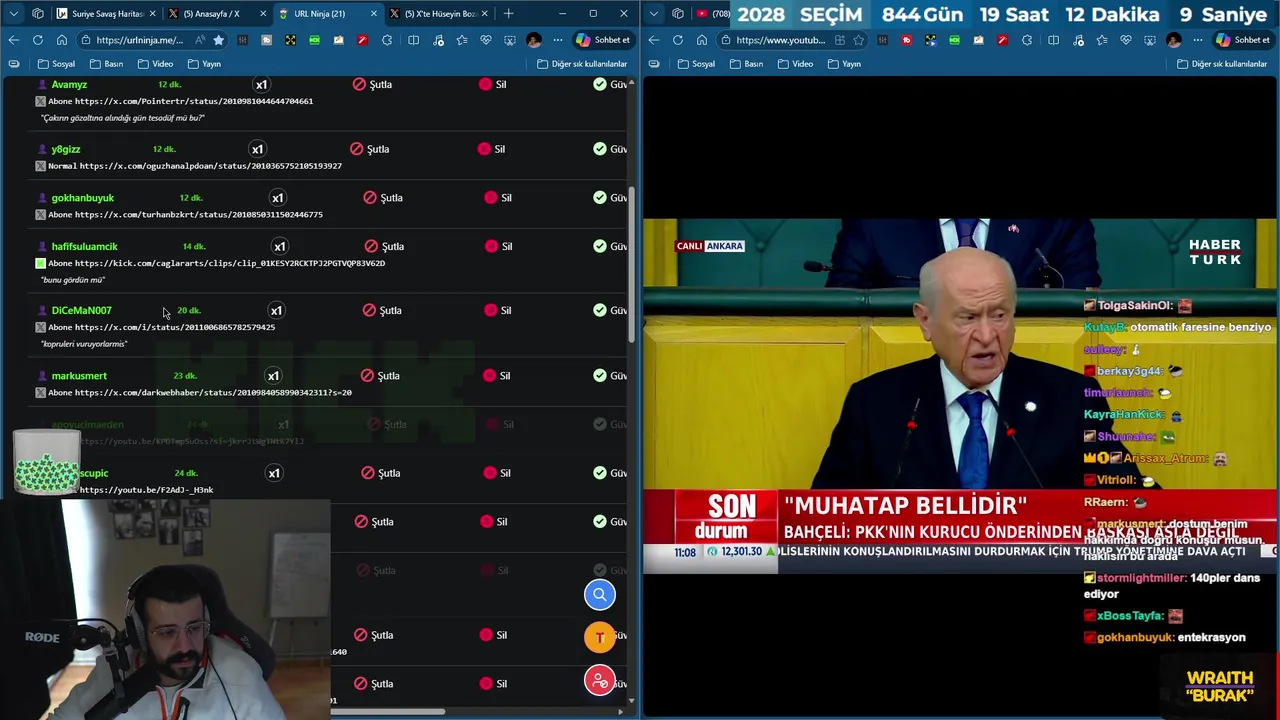Screen dimensions: 1280x720
Task: Click Sohbet et button in the YouTube browser
Action: [1242, 40]
